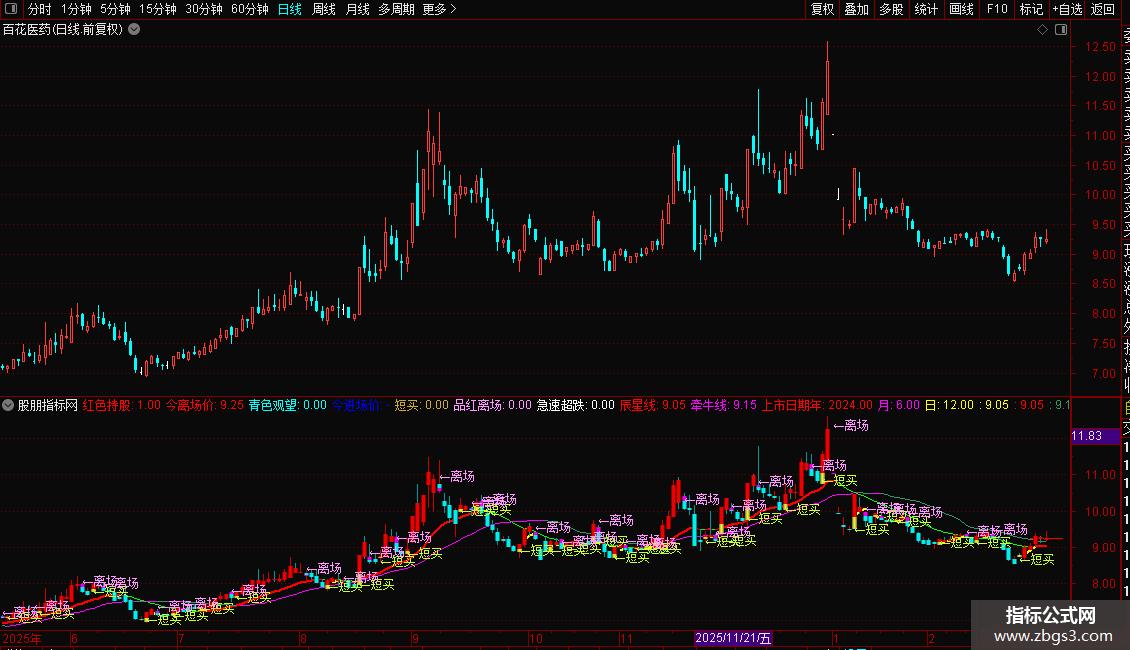Image resolution: width=1130 pixels, height=650 pixels.
Task: Open the 股朋指标网 indicator dropdown circle
Action: 8,405
